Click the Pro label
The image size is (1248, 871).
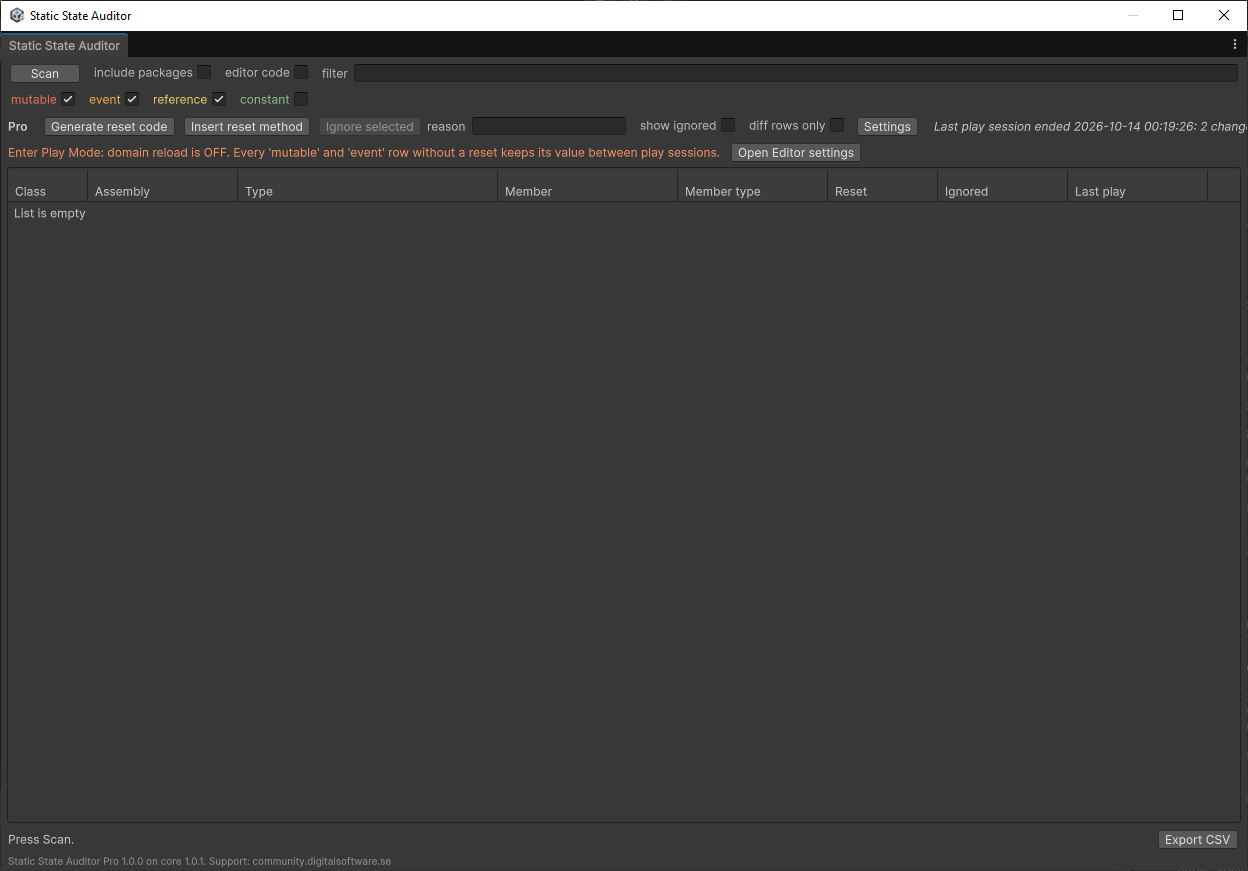click(x=18, y=126)
